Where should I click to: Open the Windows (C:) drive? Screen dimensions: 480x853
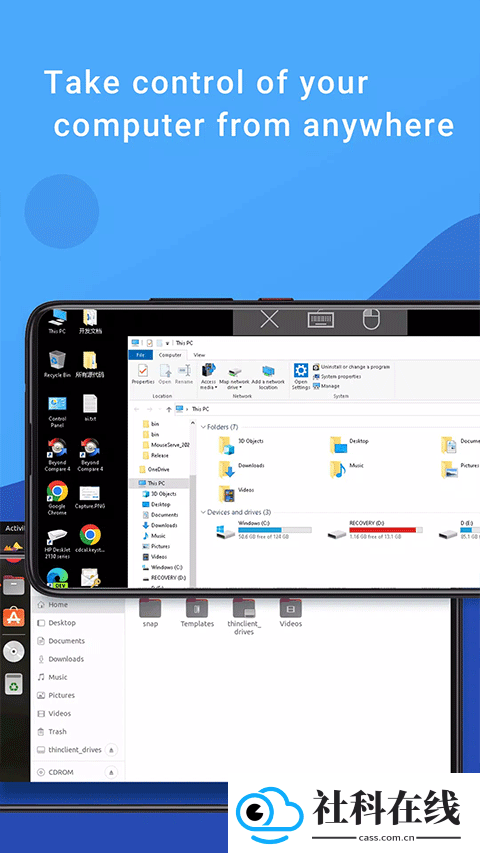click(263, 530)
